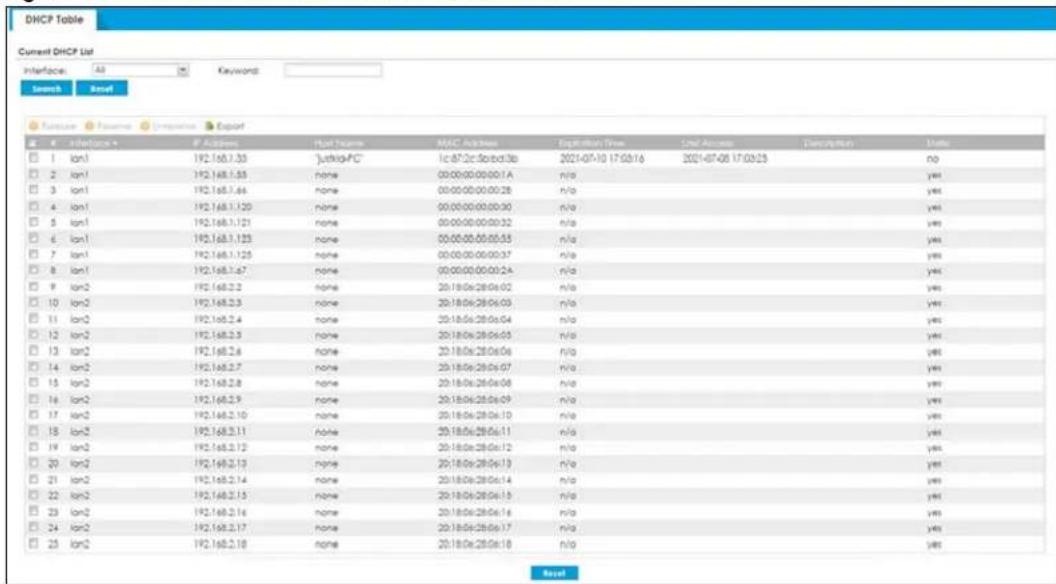Open the Interface dropdown

[x=140, y=70]
